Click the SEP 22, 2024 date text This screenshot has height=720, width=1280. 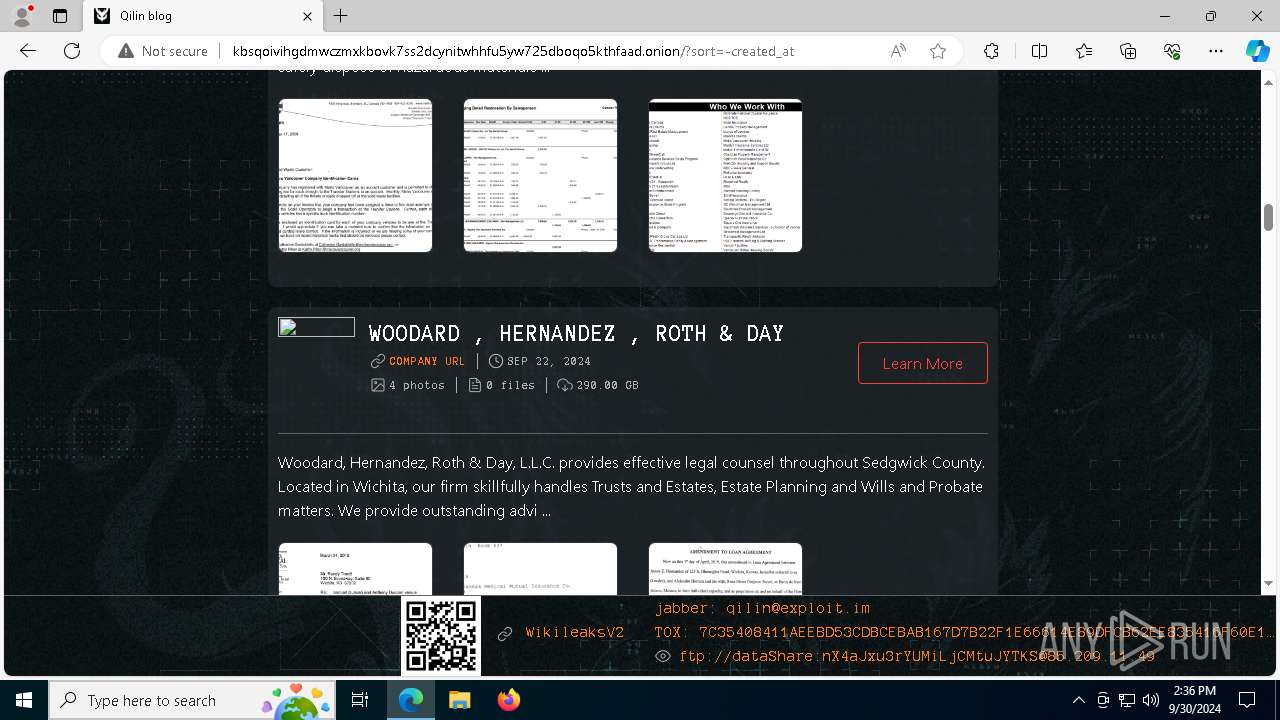click(549, 361)
